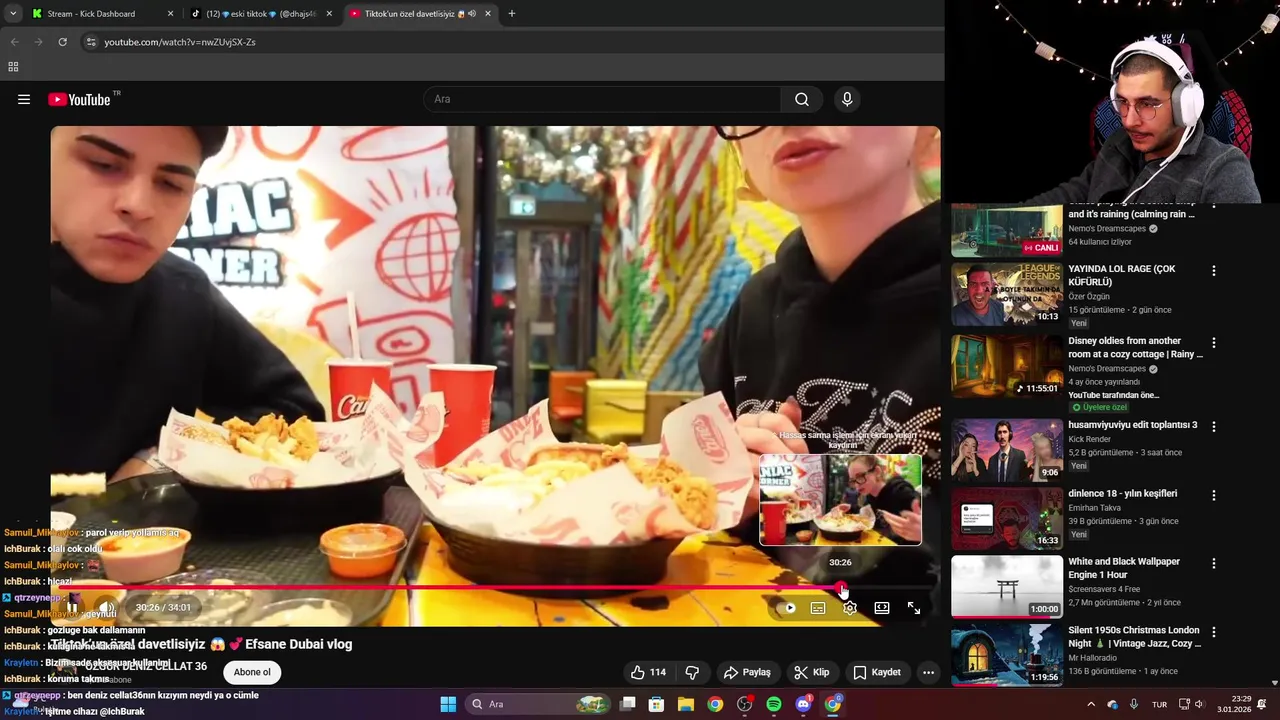Click the YouTube URL in the address bar
1280x720 pixels.
pyautogui.click(x=180, y=42)
